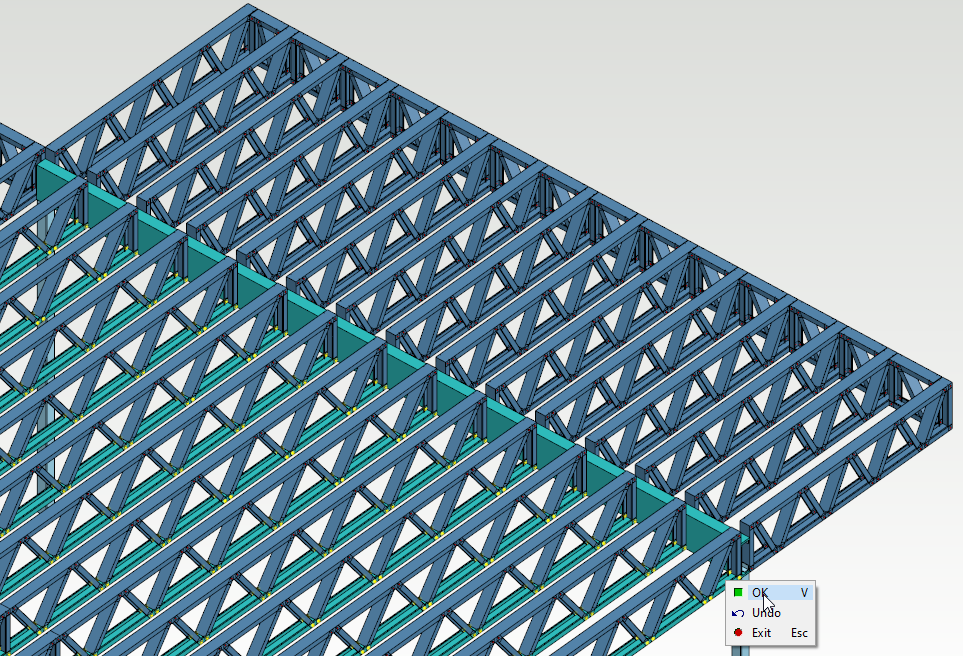Select the teal plate nearest the context menu
This screenshot has height=656, width=963.
(708, 532)
